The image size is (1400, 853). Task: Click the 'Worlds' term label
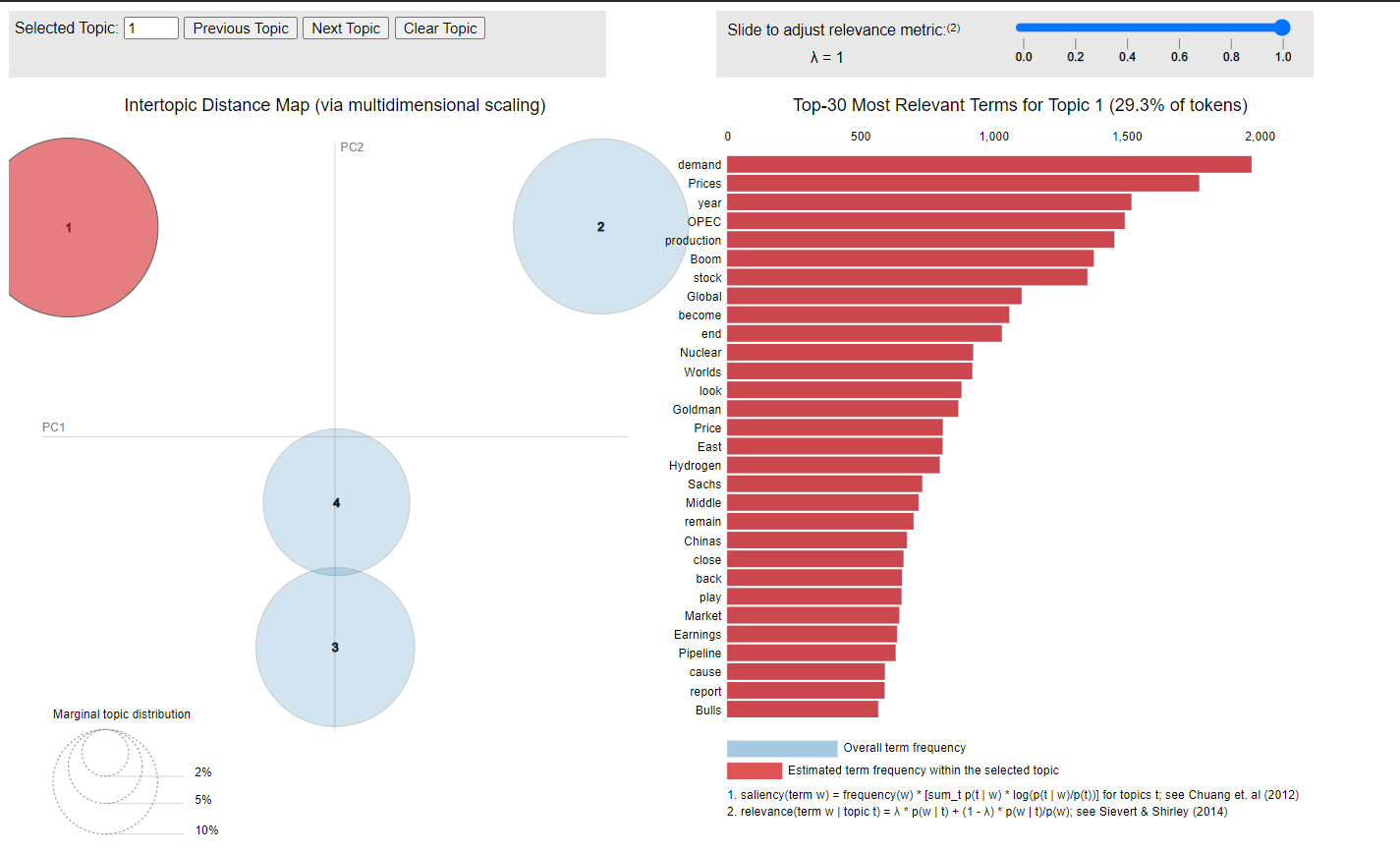[702, 371]
